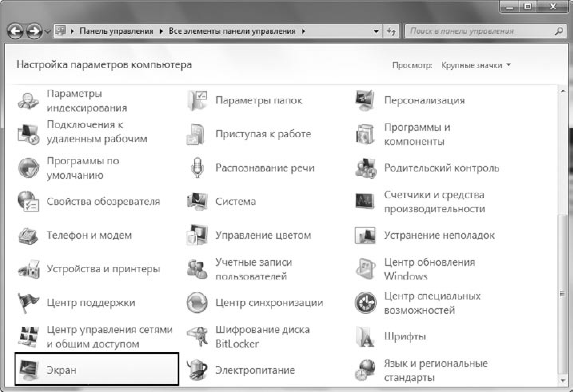Expand the Крупные значки view dropdown
The width and height of the screenshot is (573, 392).
[x=476, y=65]
